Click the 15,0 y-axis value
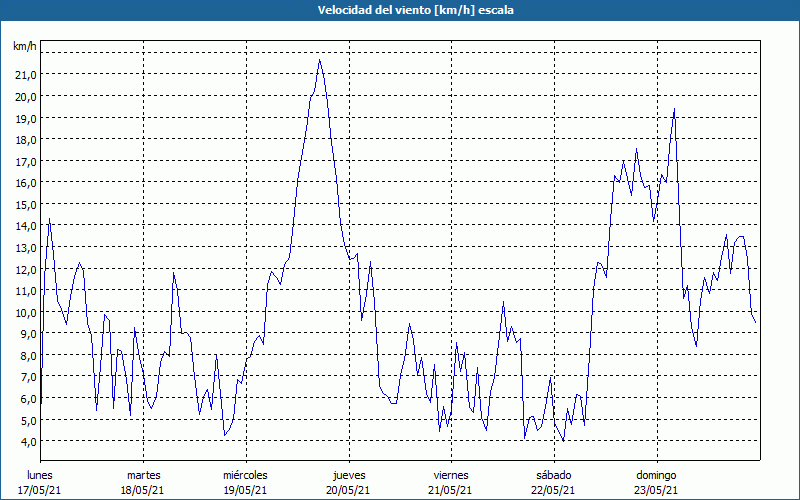800x500 pixels. (x=27, y=204)
